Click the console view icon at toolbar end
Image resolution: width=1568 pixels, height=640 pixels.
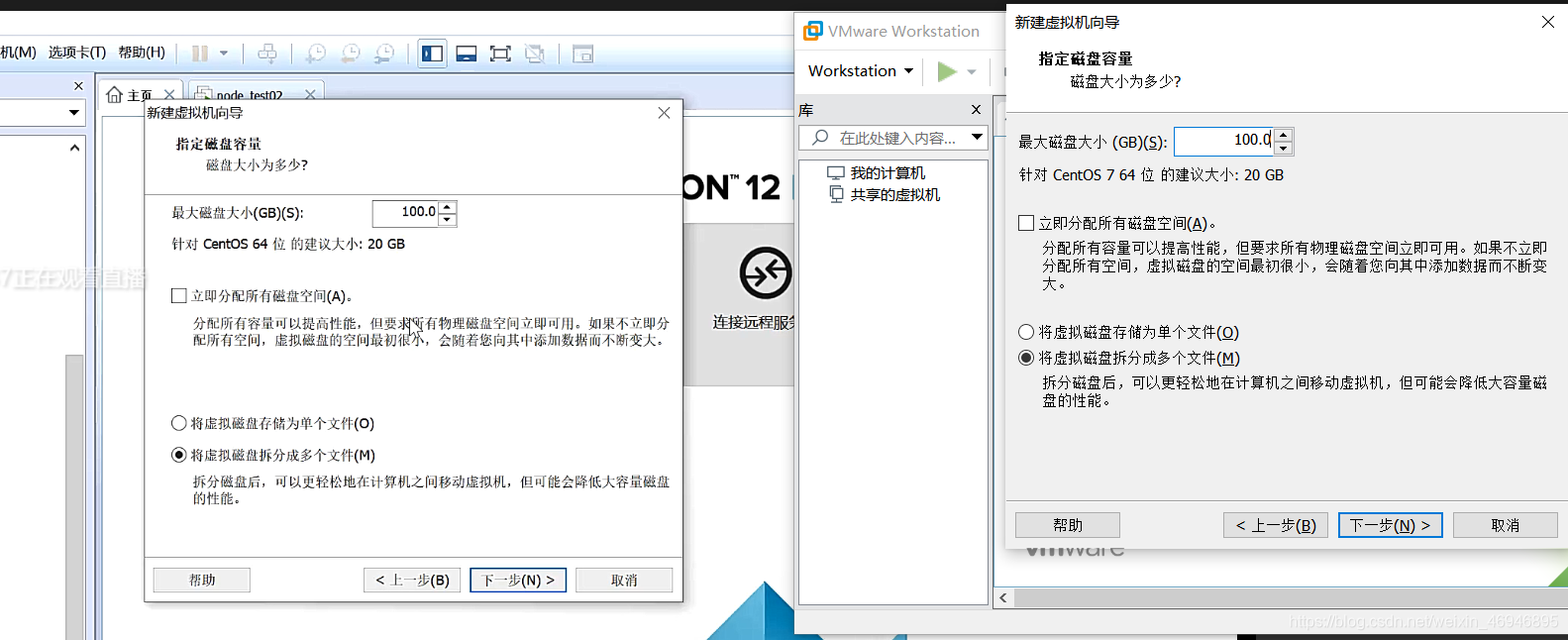583,53
